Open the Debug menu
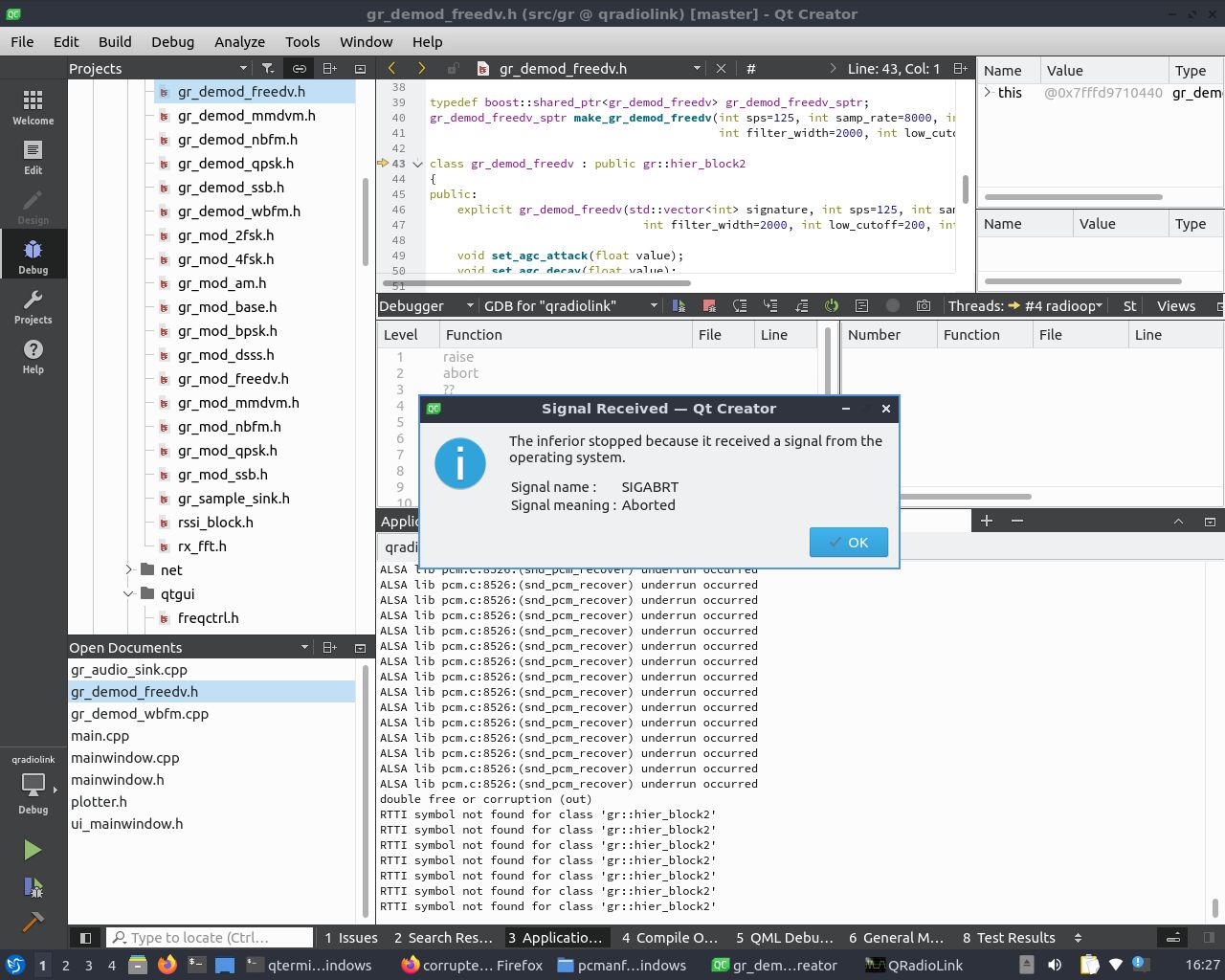1225x980 pixels. pyautogui.click(x=172, y=41)
